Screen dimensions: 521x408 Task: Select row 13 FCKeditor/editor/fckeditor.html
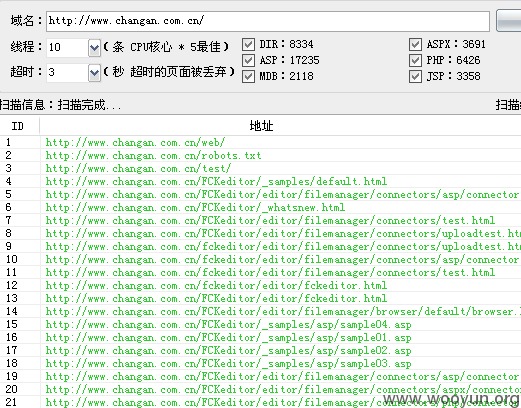point(260,298)
